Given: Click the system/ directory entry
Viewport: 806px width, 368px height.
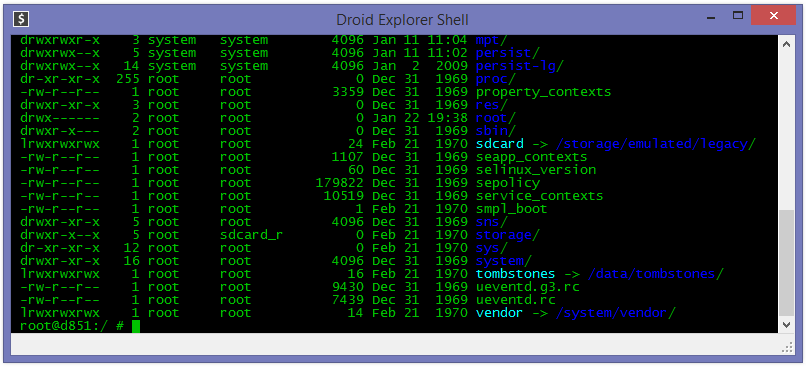Looking at the screenshot, I should pos(504,261).
